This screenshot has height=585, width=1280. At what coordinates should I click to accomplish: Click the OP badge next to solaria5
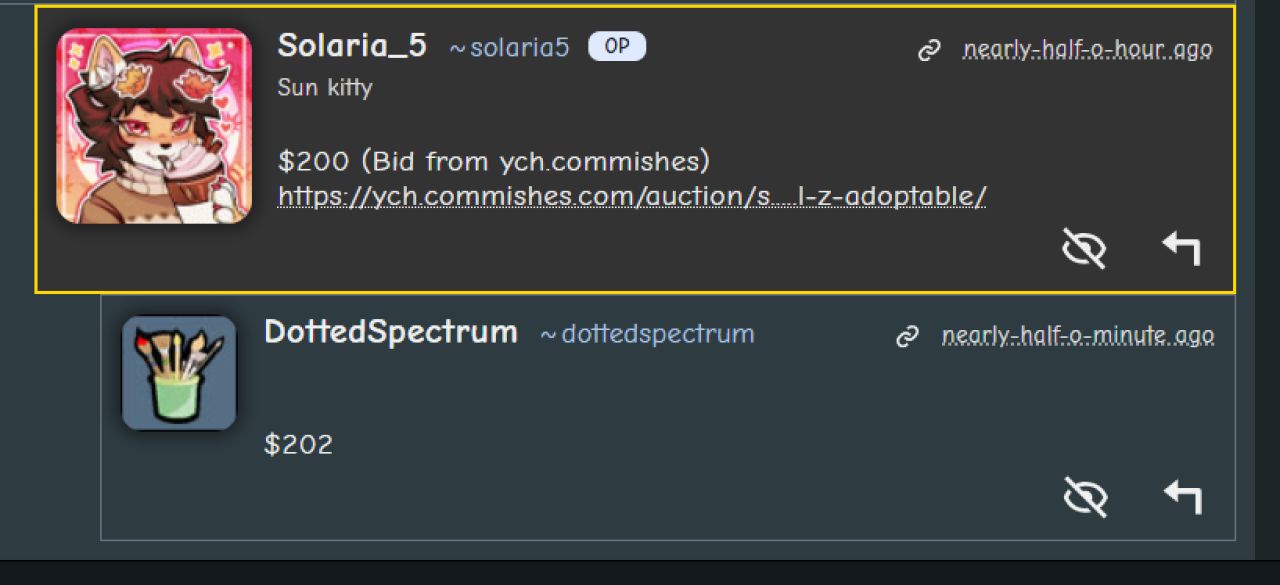[x=617, y=47]
